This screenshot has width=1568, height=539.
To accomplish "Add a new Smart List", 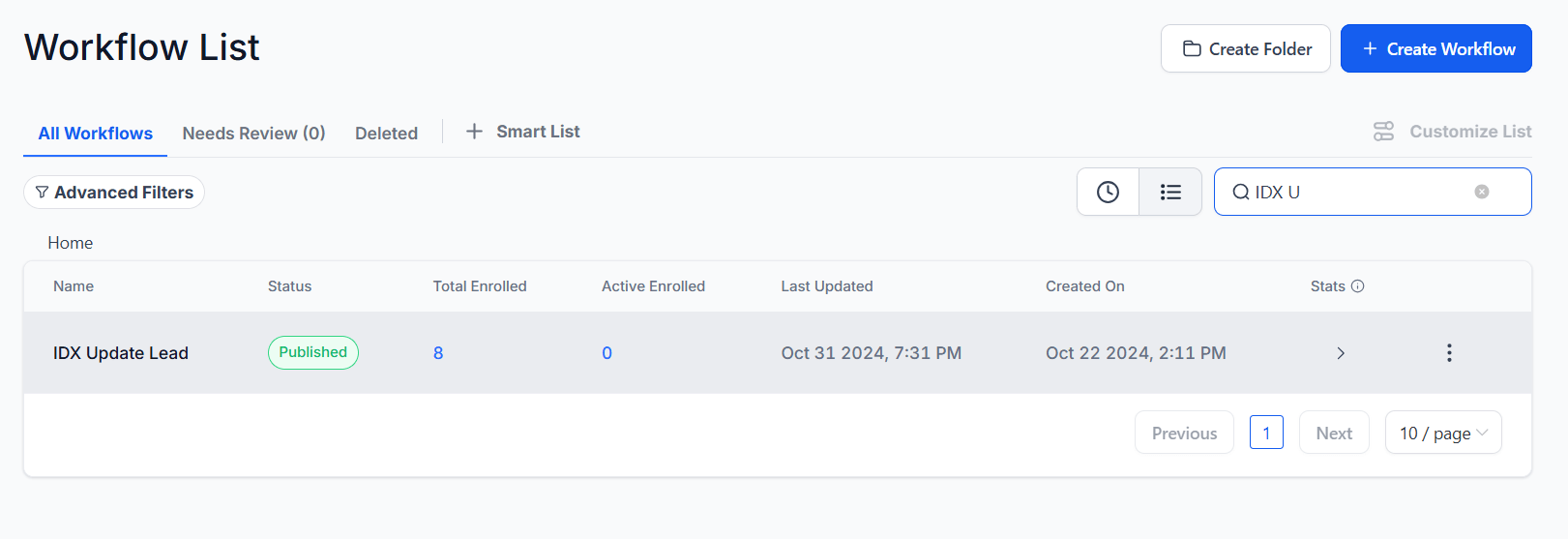I will point(523,132).
